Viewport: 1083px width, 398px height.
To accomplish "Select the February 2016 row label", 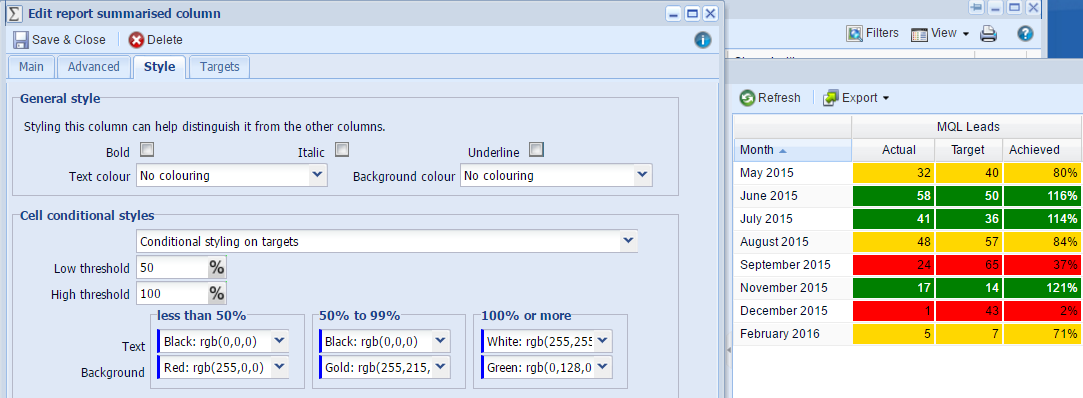I will click(779, 334).
